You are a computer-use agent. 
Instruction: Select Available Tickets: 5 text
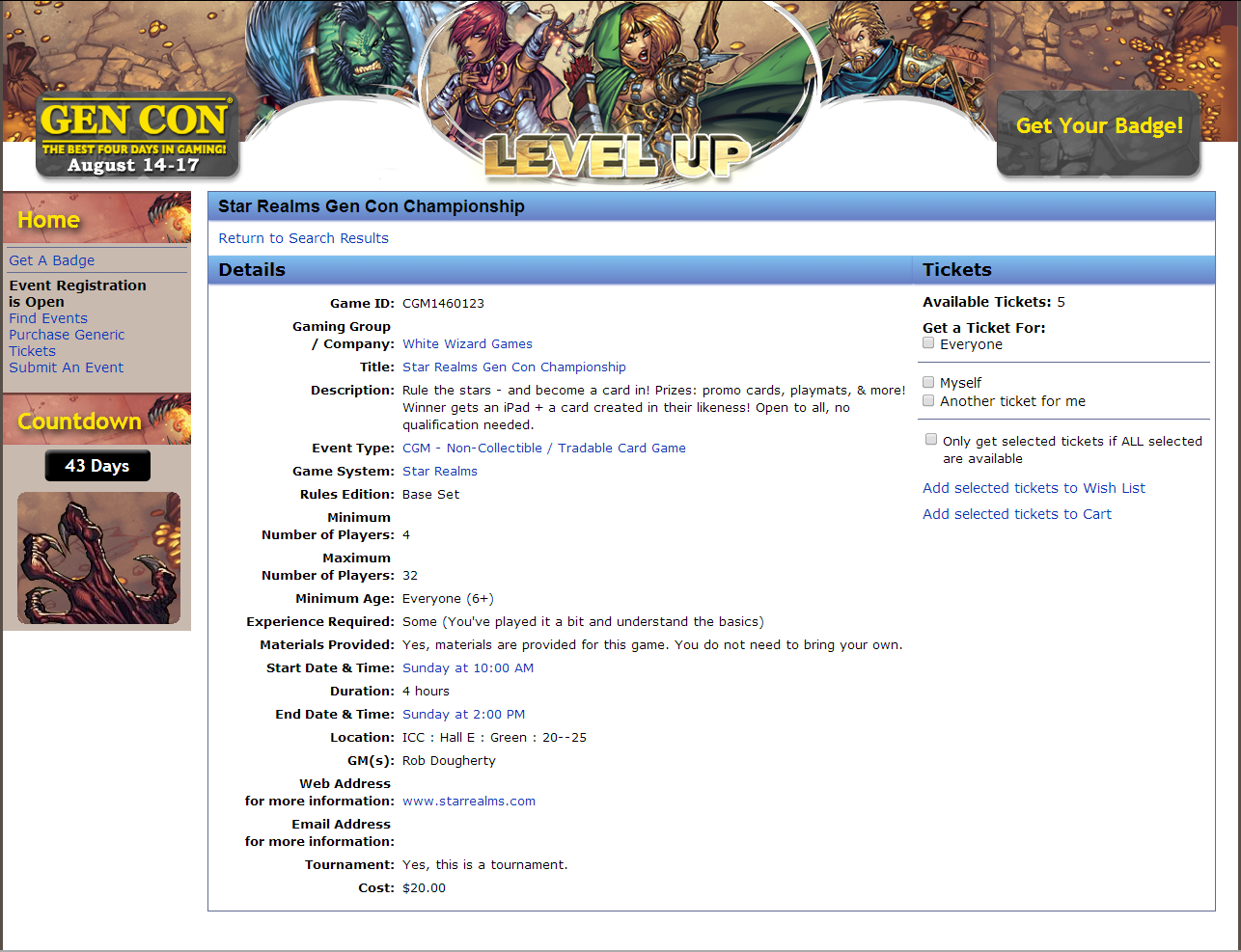[x=994, y=302]
